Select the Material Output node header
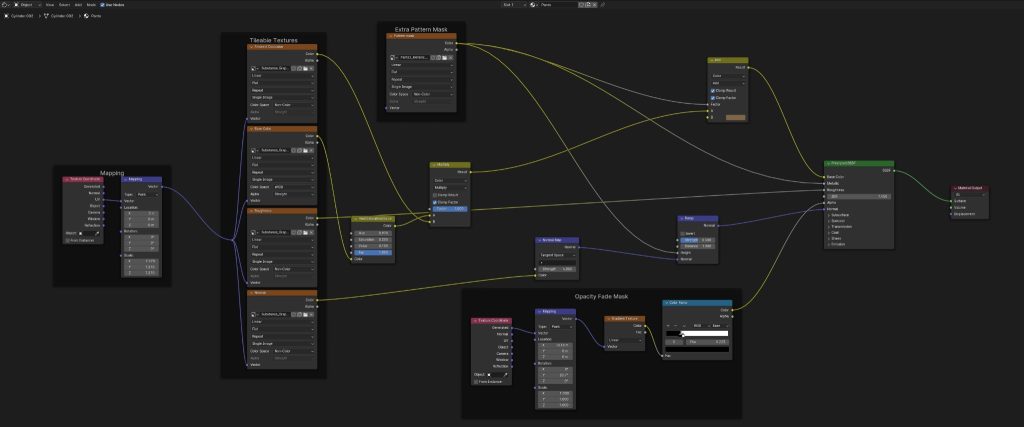Screen dimensions: 1024x427 (x=969, y=187)
